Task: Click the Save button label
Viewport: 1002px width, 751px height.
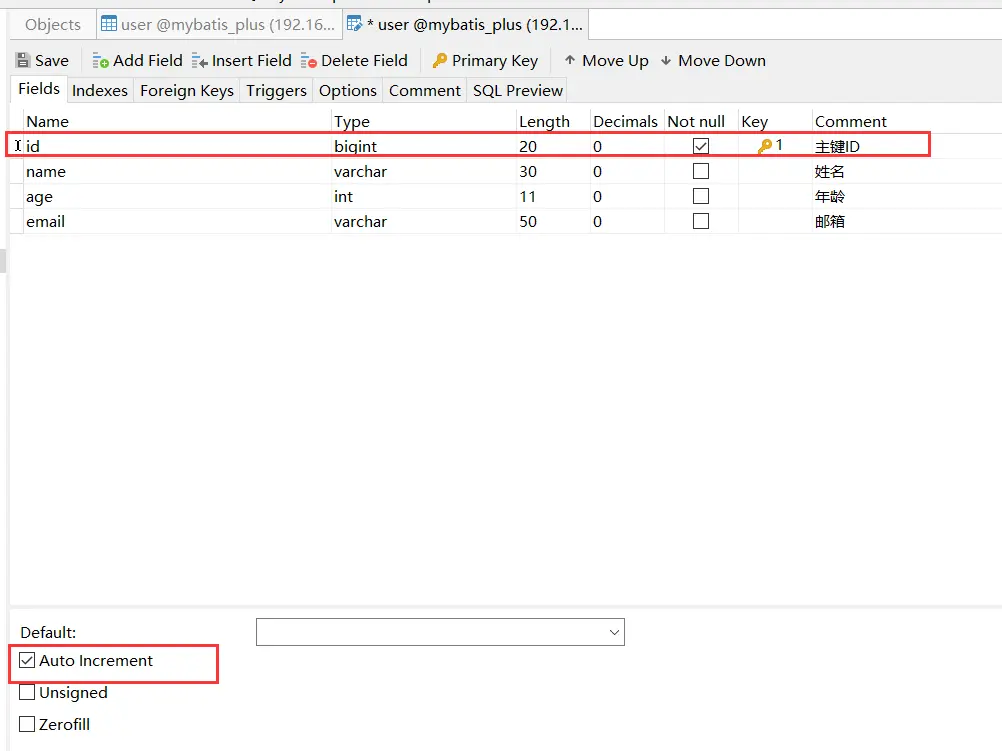Action: pos(52,61)
